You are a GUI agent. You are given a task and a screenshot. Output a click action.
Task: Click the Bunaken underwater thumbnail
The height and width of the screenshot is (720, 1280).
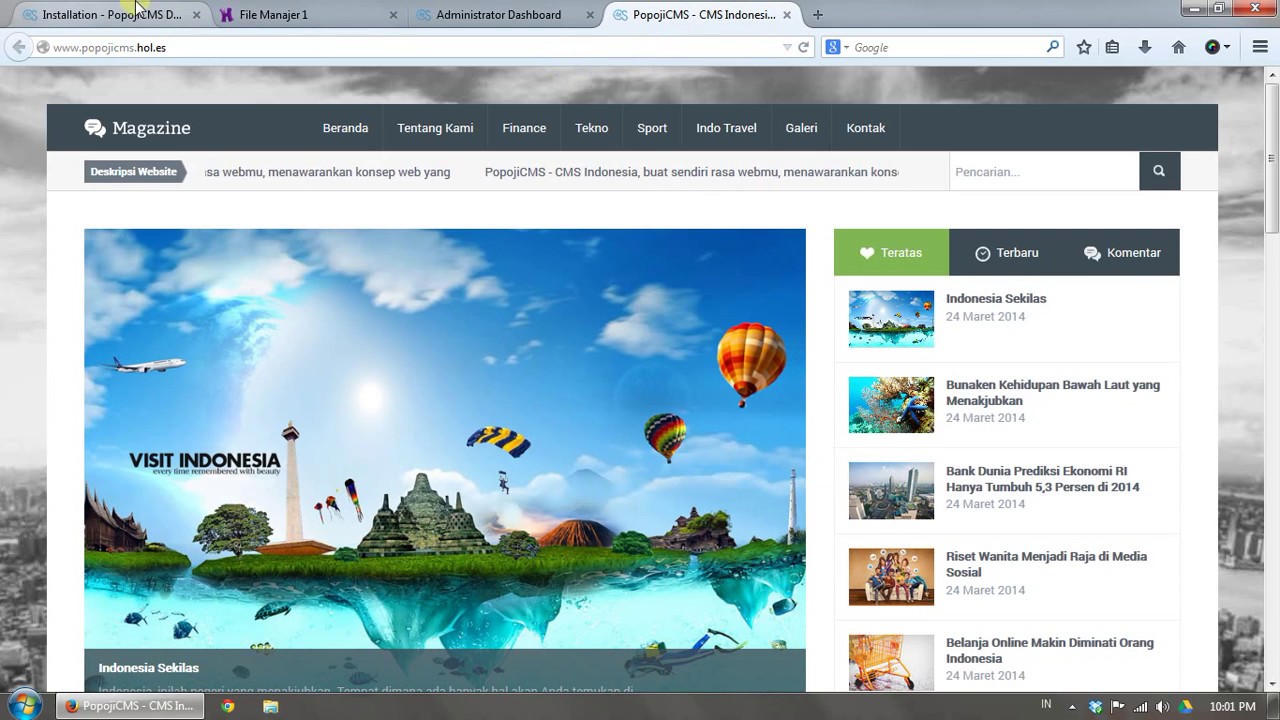coord(891,405)
